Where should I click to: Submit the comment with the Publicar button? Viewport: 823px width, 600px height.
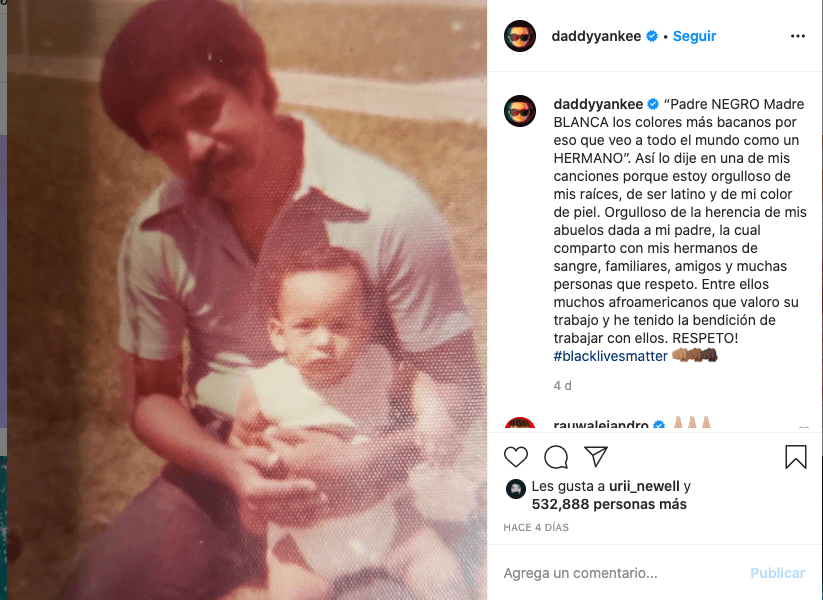point(777,573)
